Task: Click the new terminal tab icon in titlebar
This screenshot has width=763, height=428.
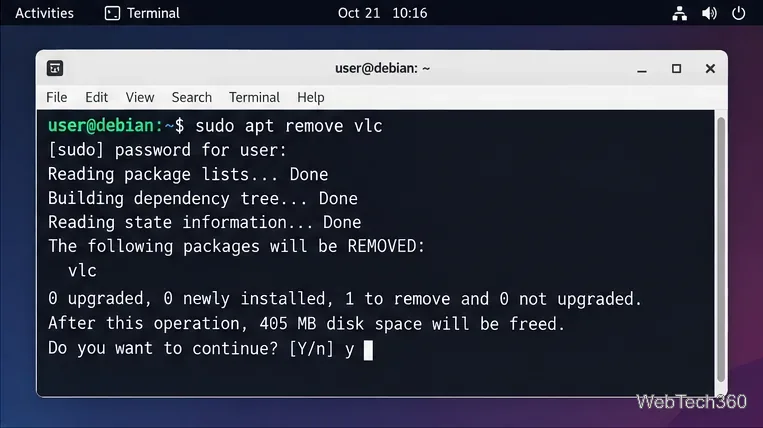Action: click(x=55, y=68)
